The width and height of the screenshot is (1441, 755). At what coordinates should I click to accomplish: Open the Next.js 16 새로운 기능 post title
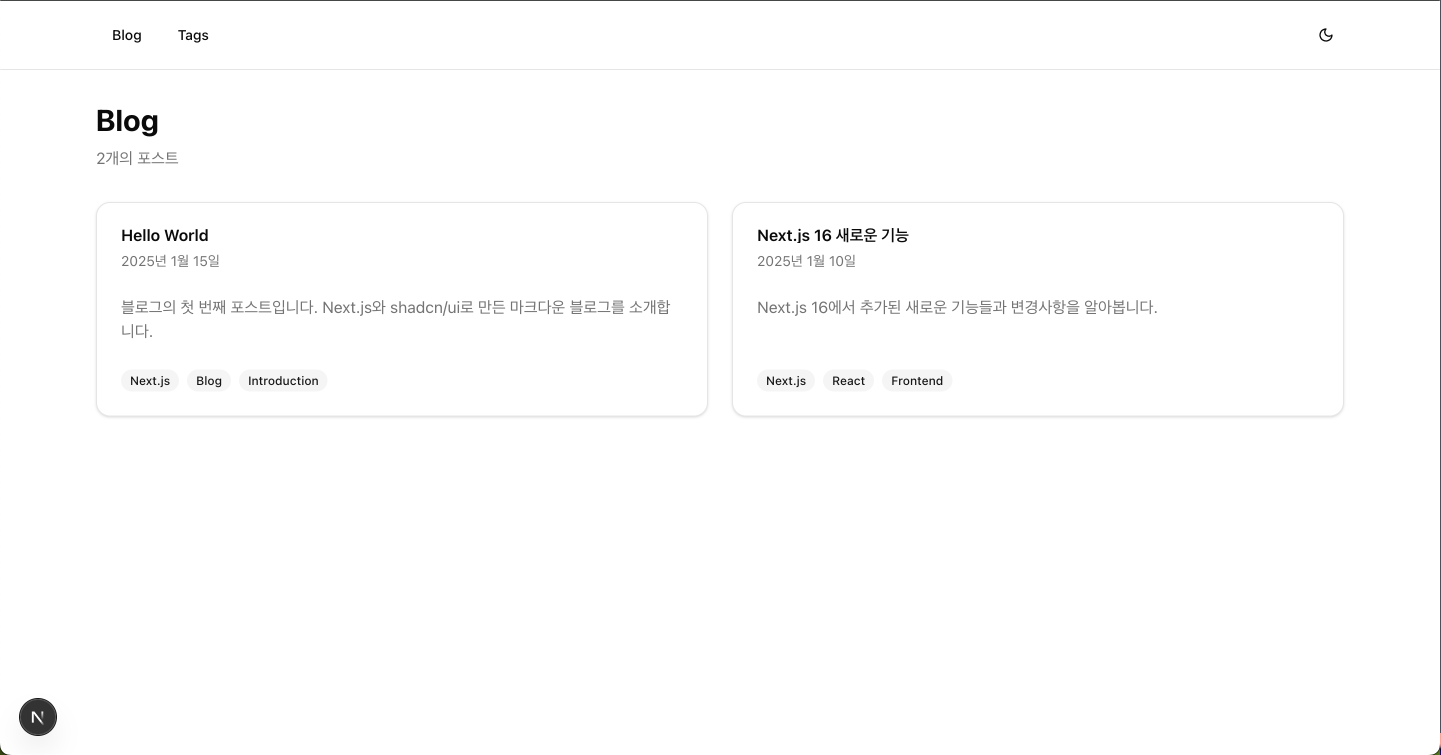[832, 236]
